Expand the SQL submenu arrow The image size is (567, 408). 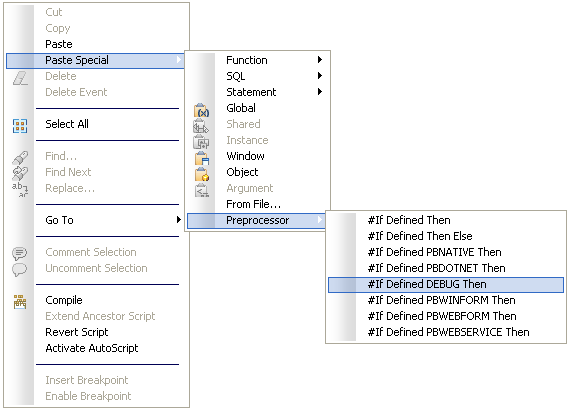coord(320,76)
